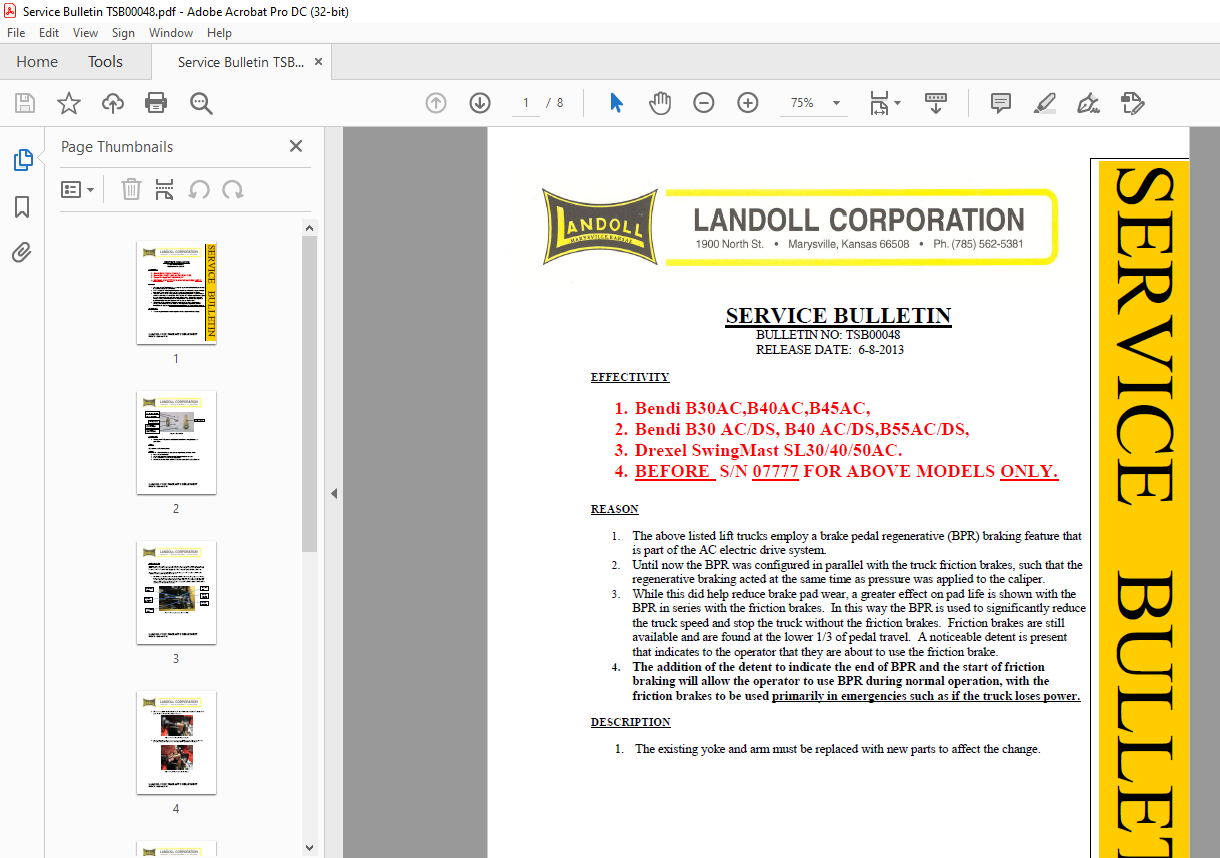The height and width of the screenshot is (858, 1220).
Task: Select the Service Bulletin TSB document tab
Action: (241, 62)
